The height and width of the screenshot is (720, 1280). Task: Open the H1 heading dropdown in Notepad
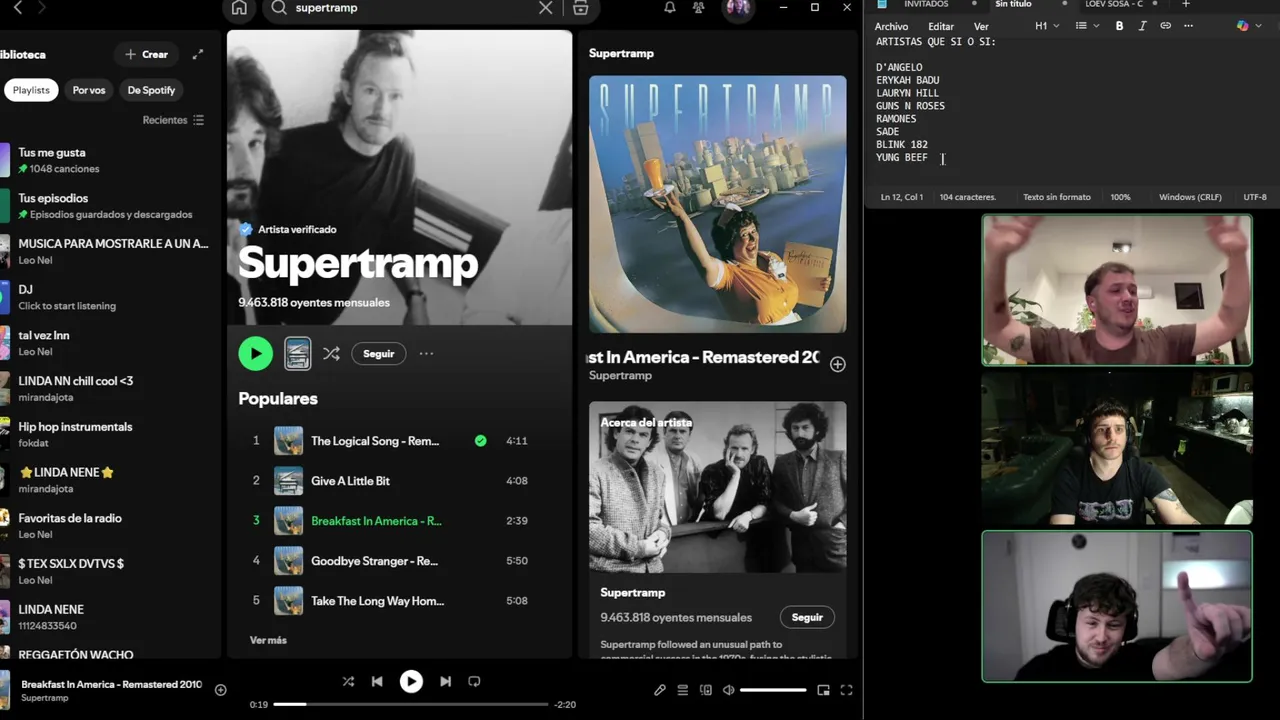[x=1047, y=26]
